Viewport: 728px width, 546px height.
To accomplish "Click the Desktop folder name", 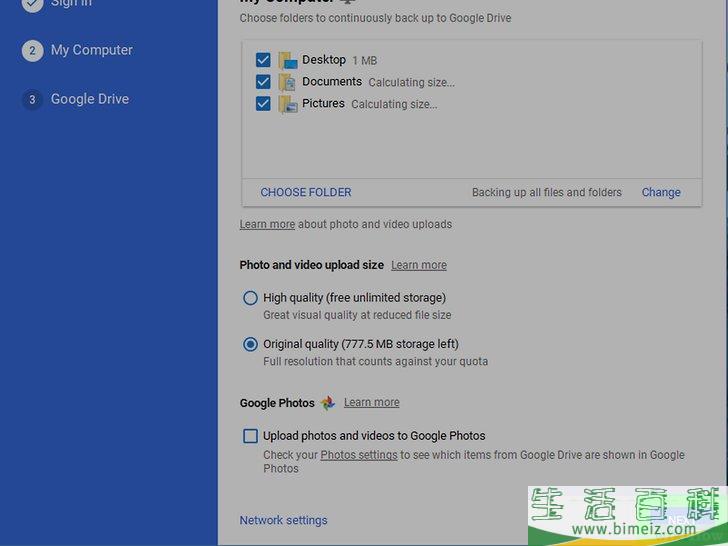I will 324,60.
